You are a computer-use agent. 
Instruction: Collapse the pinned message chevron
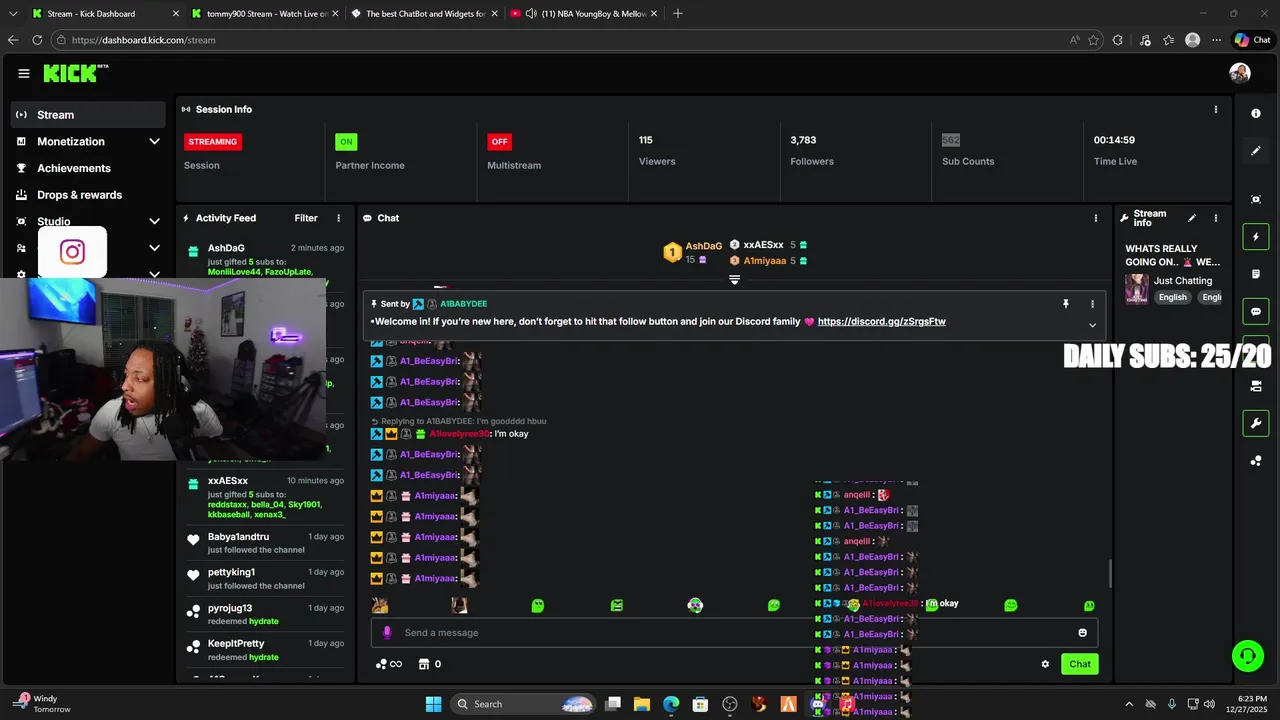1092,325
